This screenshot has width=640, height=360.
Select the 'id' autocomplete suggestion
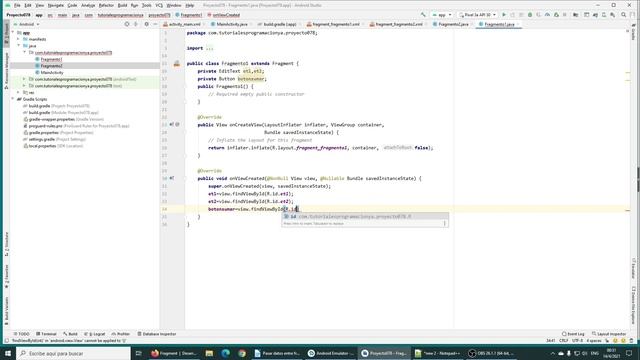(x=364, y=216)
